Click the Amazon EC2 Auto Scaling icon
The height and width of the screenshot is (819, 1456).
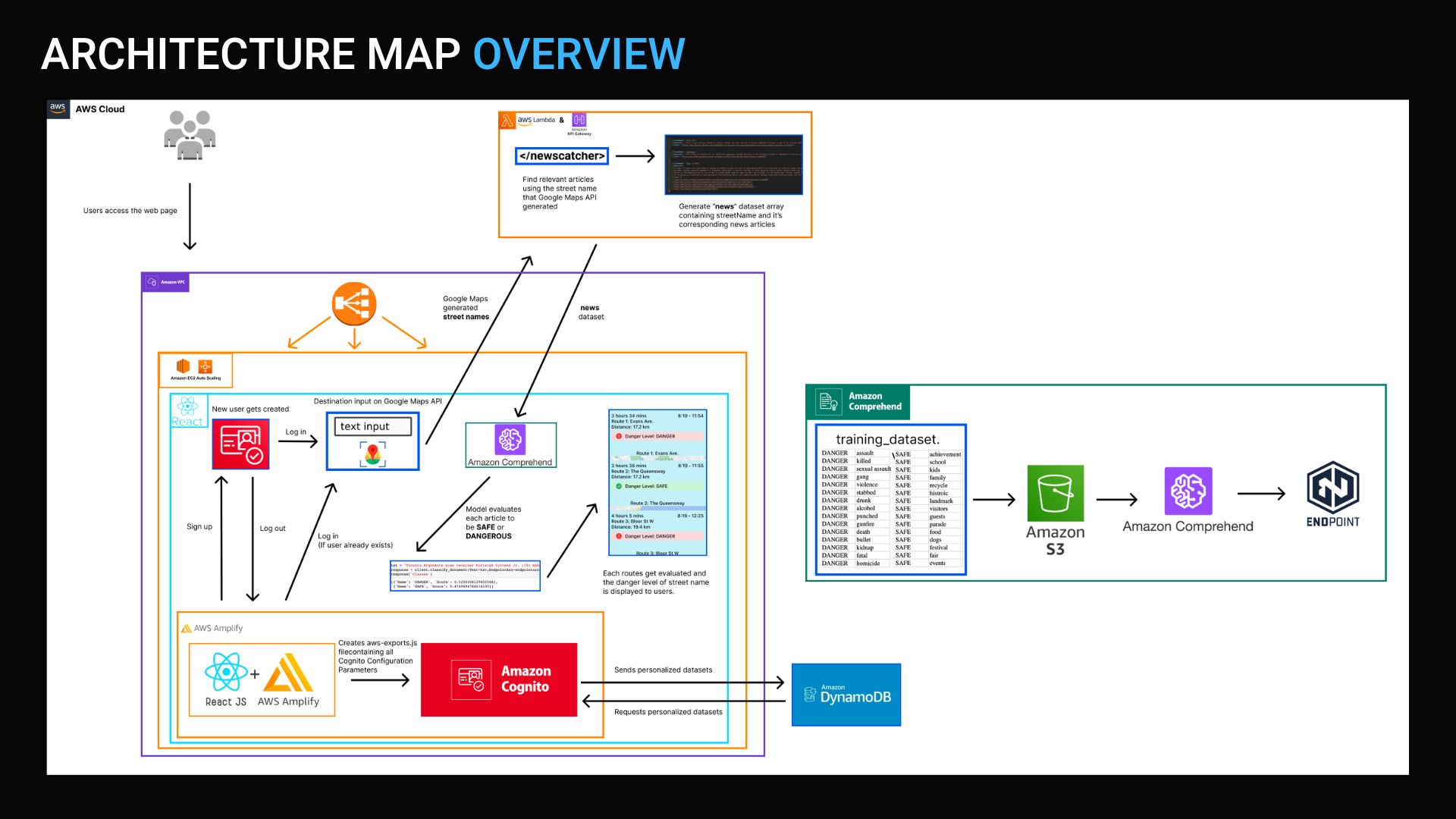coord(205,367)
